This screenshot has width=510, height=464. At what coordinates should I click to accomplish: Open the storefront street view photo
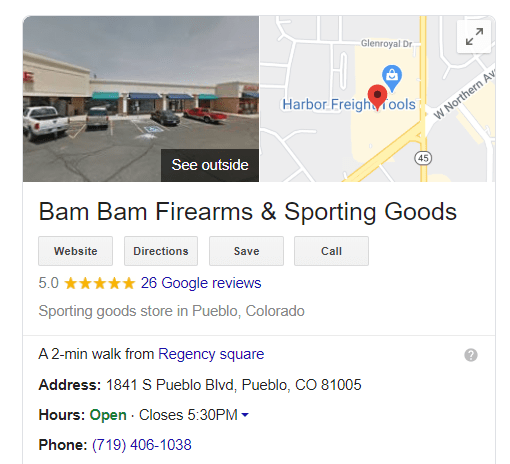pyautogui.click(x=141, y=99)
